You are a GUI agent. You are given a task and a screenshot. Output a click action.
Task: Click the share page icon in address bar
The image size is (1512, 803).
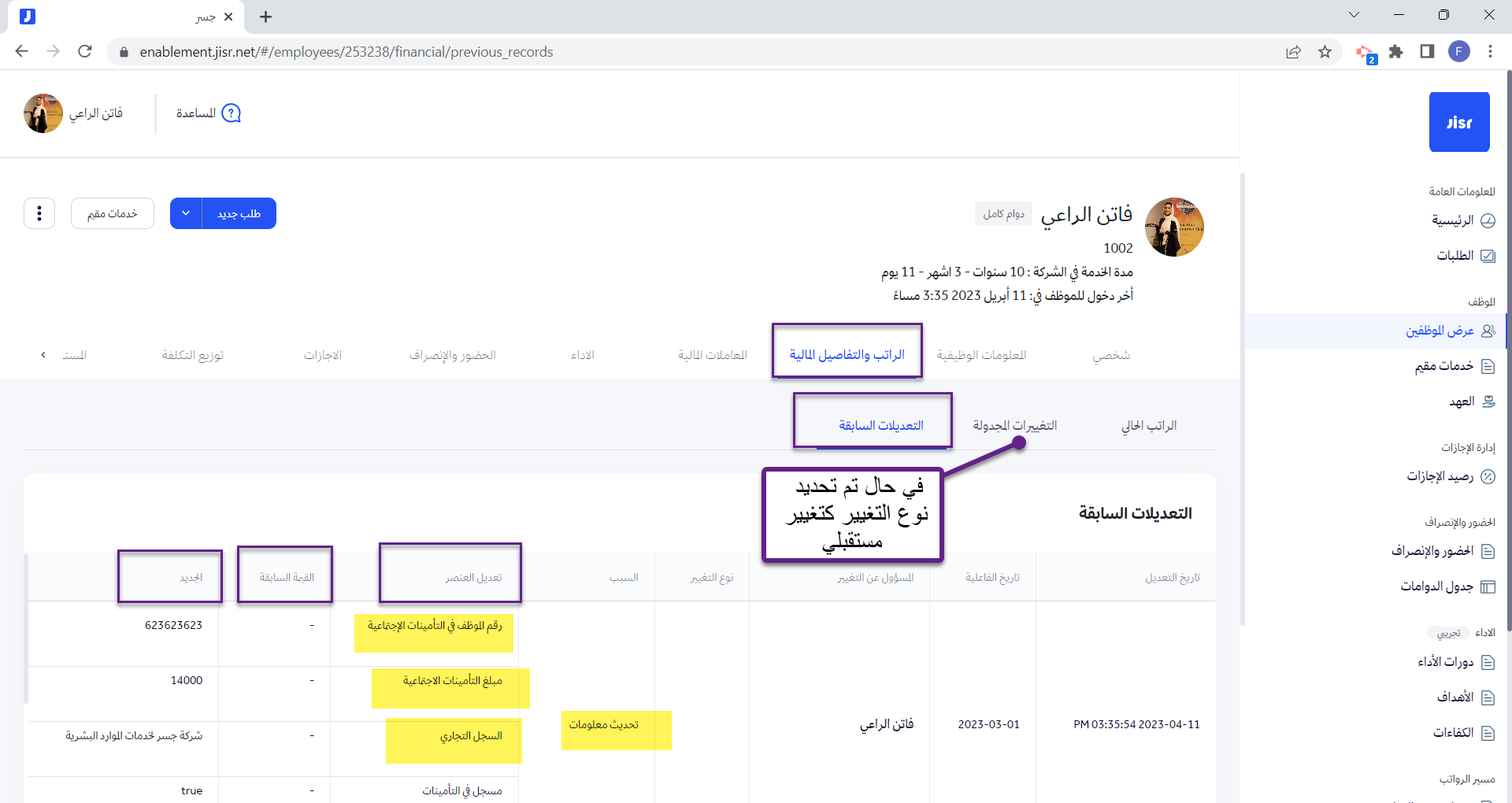tap(1293, 52)
